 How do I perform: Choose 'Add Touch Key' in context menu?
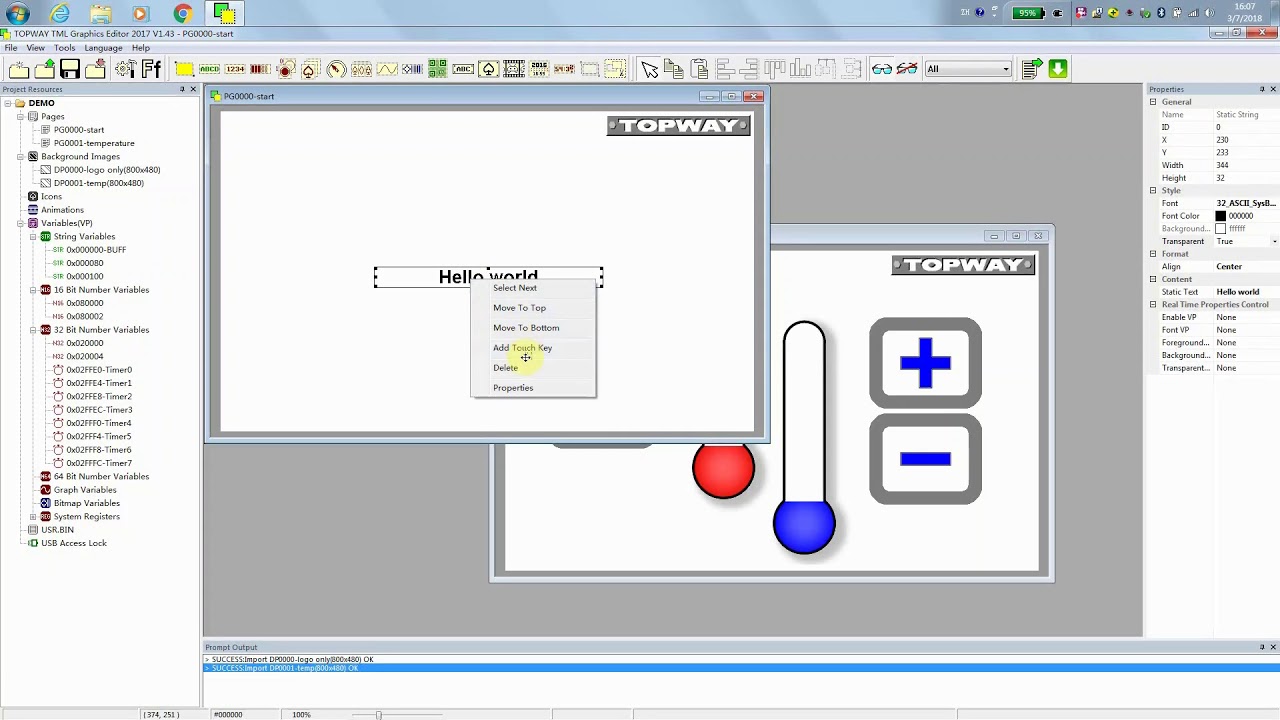pos(522,348)
